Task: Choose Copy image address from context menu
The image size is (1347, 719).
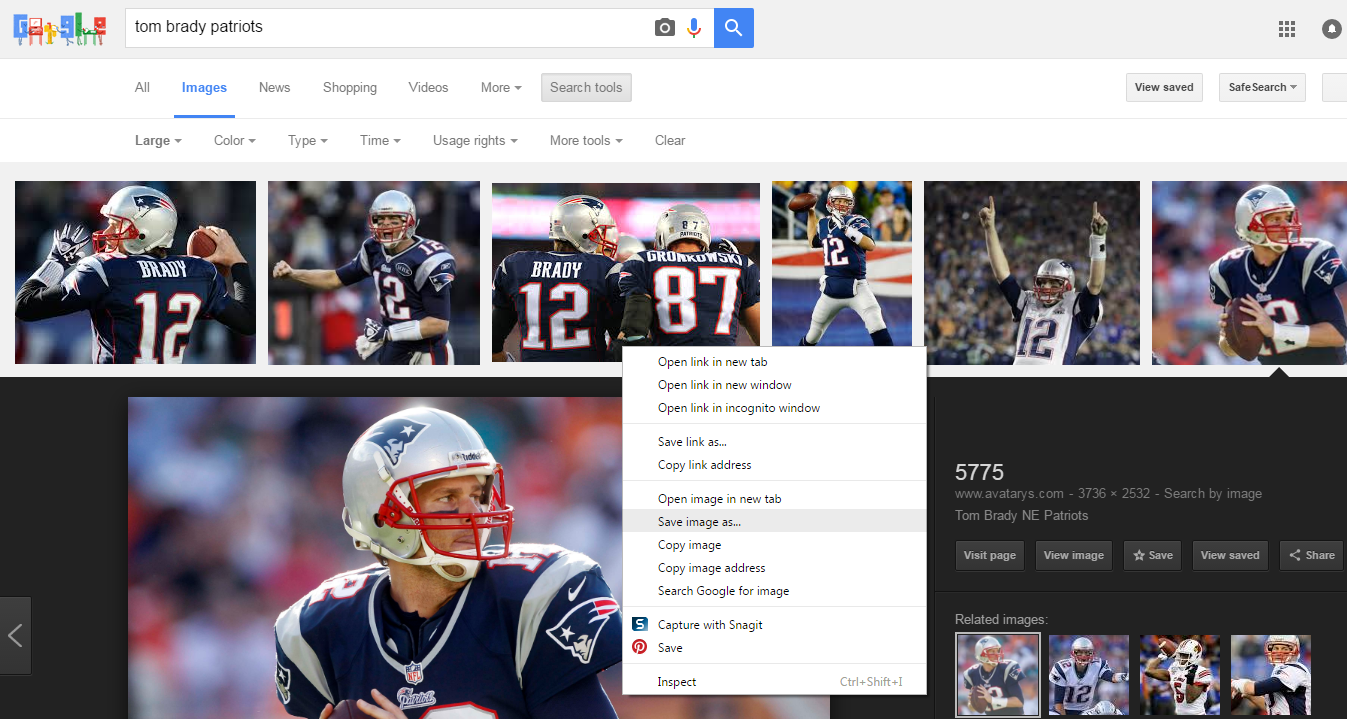Action: coord(711,568)
